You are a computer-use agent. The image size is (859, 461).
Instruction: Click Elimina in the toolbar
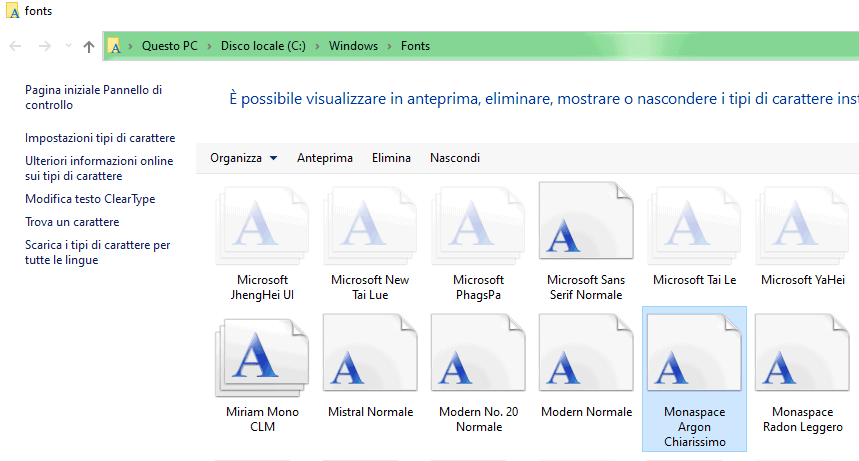pyautogui.click(x=391, y=158)
